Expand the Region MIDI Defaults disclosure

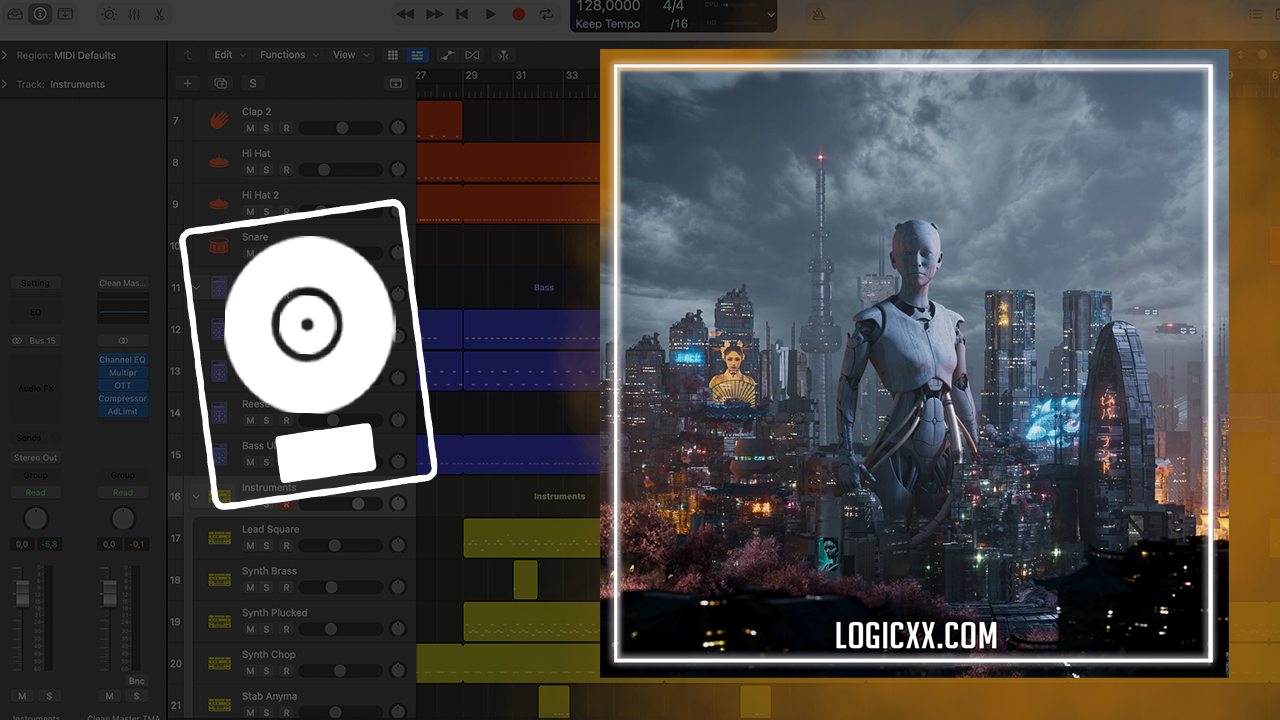tap(5, 55)
